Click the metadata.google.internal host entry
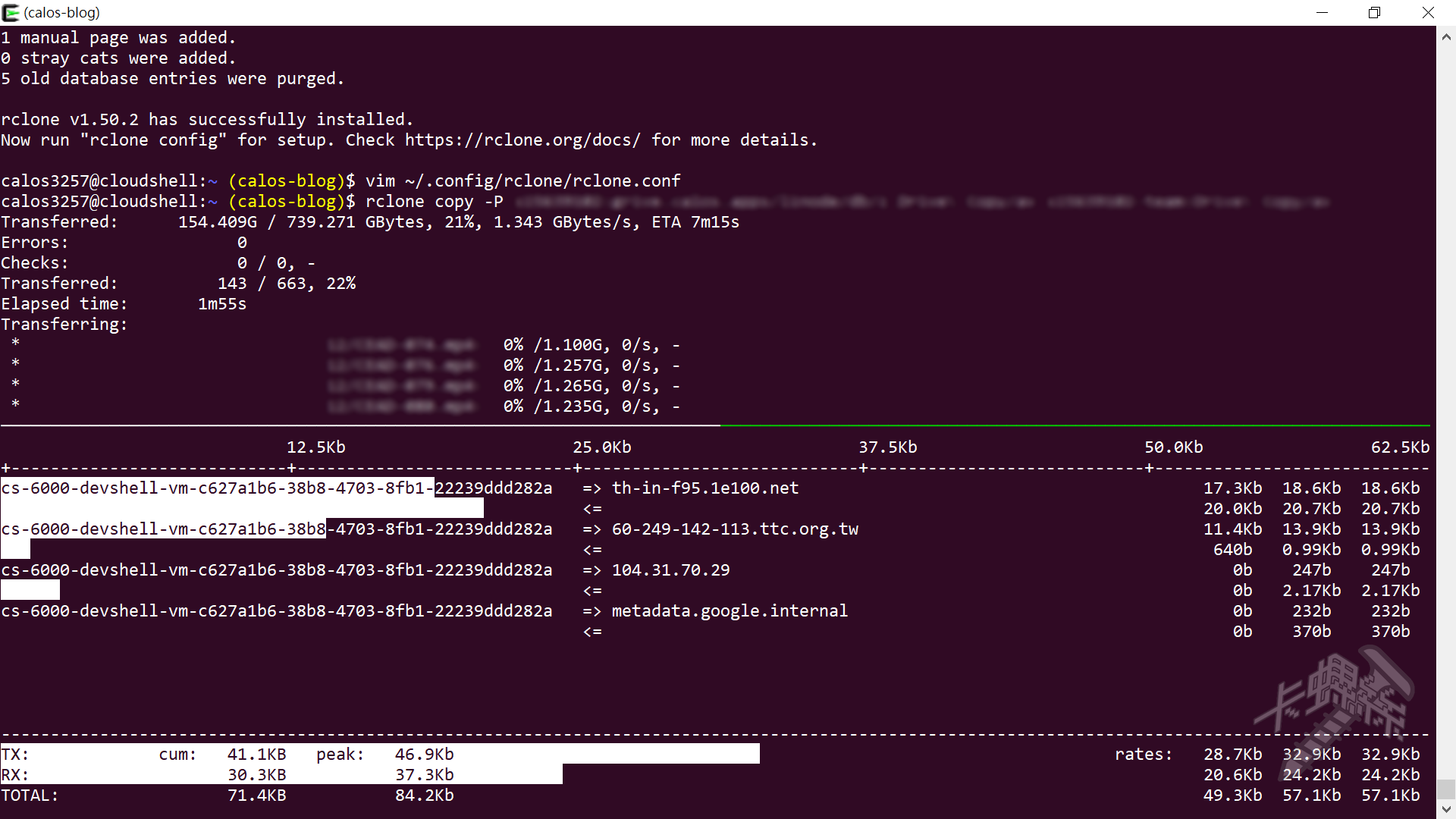The image size is (1456, 819). tap(730, 611)
